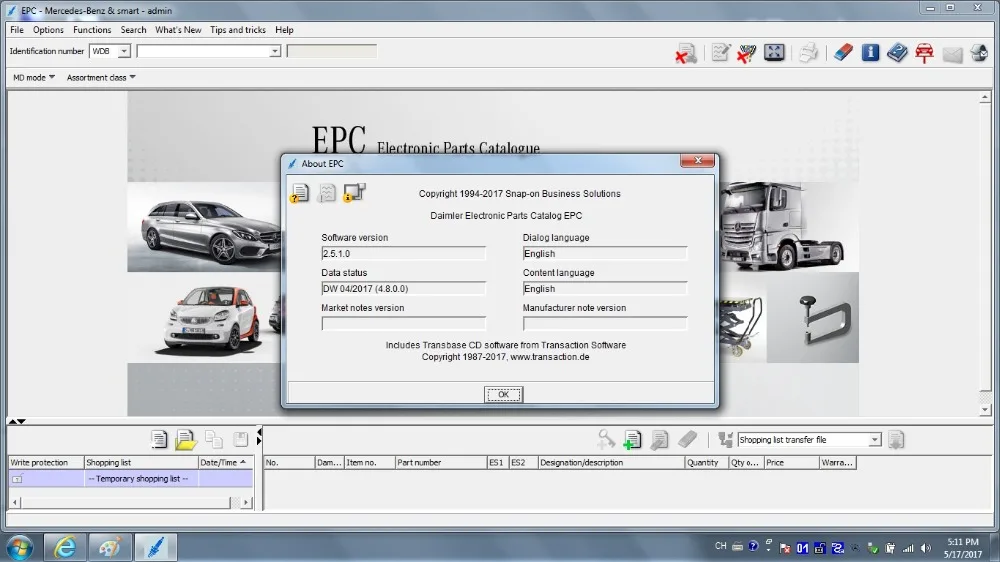Click the Quantity column header

pos(707,462)
